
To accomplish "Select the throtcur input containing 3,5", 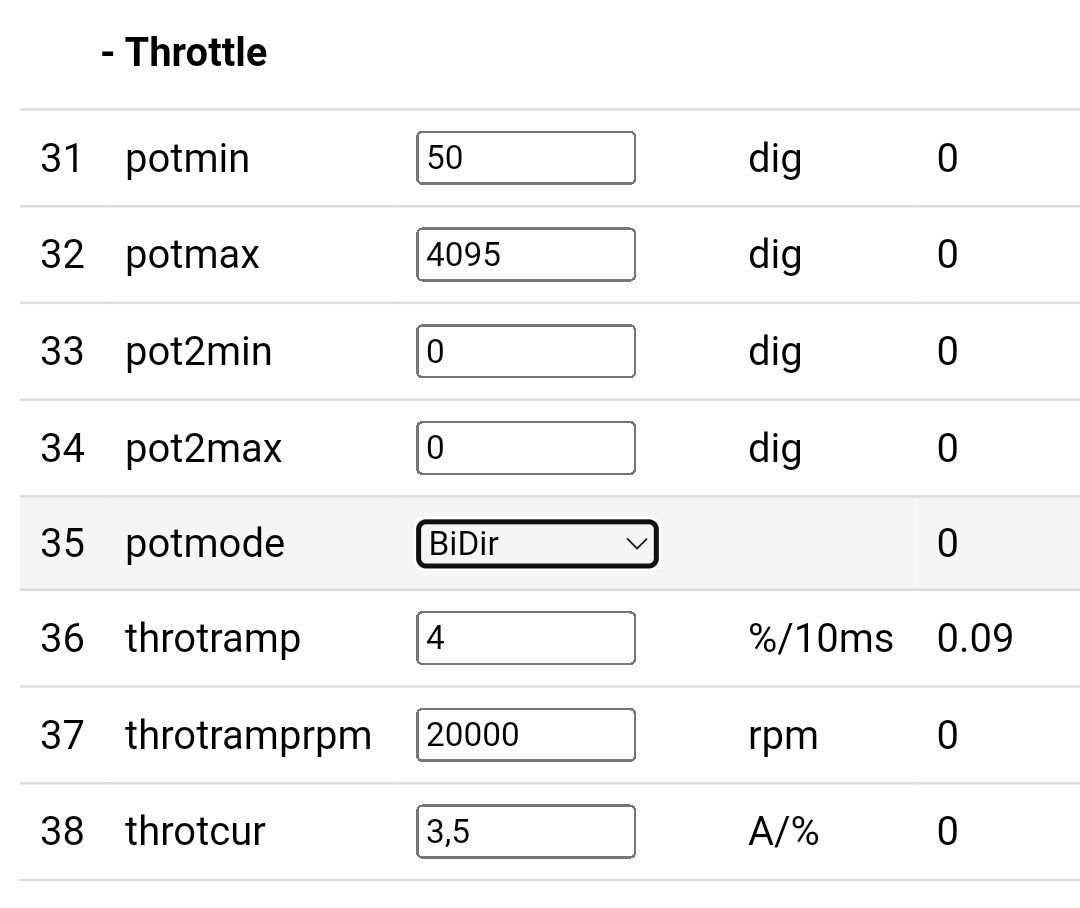I will click(525, 831).
